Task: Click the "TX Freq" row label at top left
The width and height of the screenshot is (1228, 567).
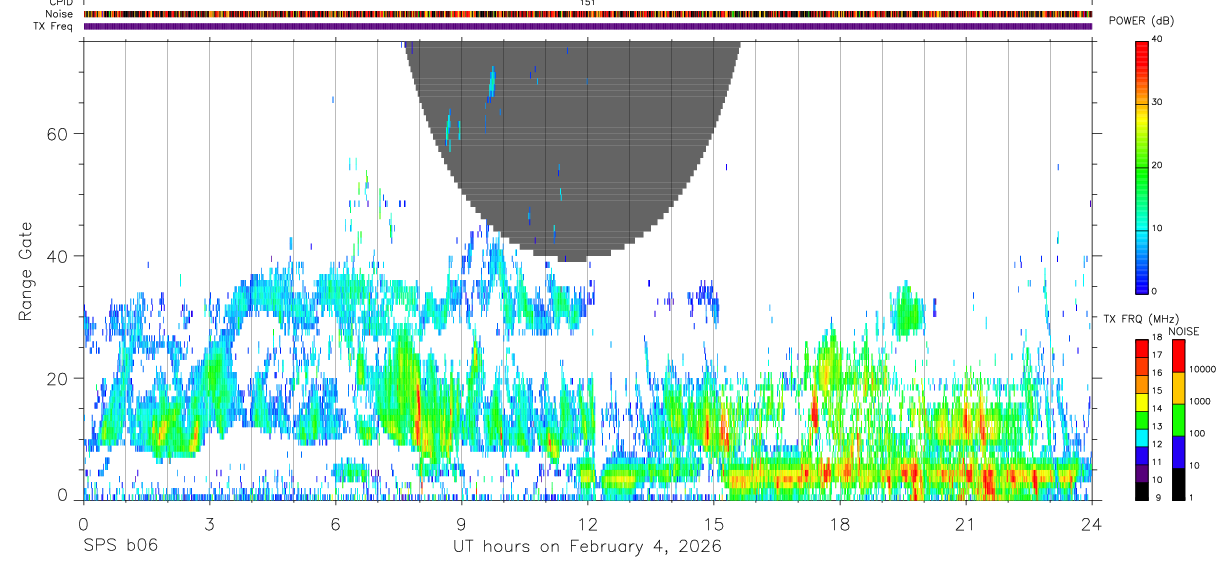Action: 53,26
